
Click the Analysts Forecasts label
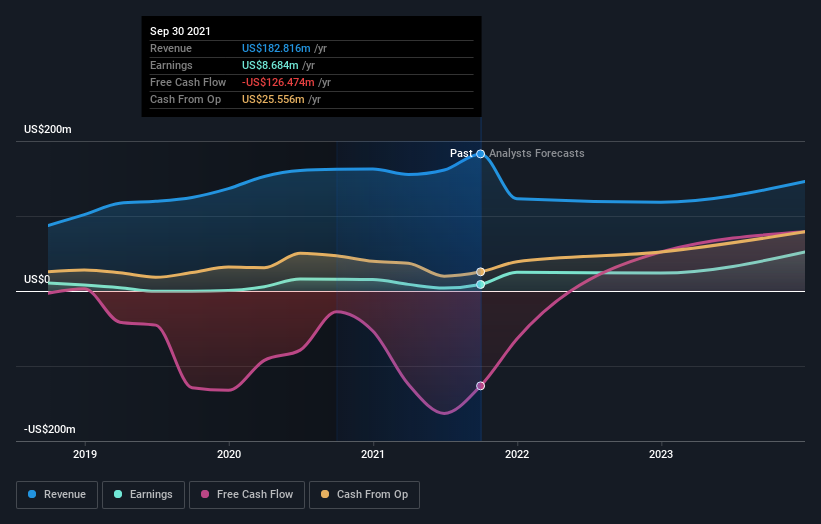coord(537,153)
